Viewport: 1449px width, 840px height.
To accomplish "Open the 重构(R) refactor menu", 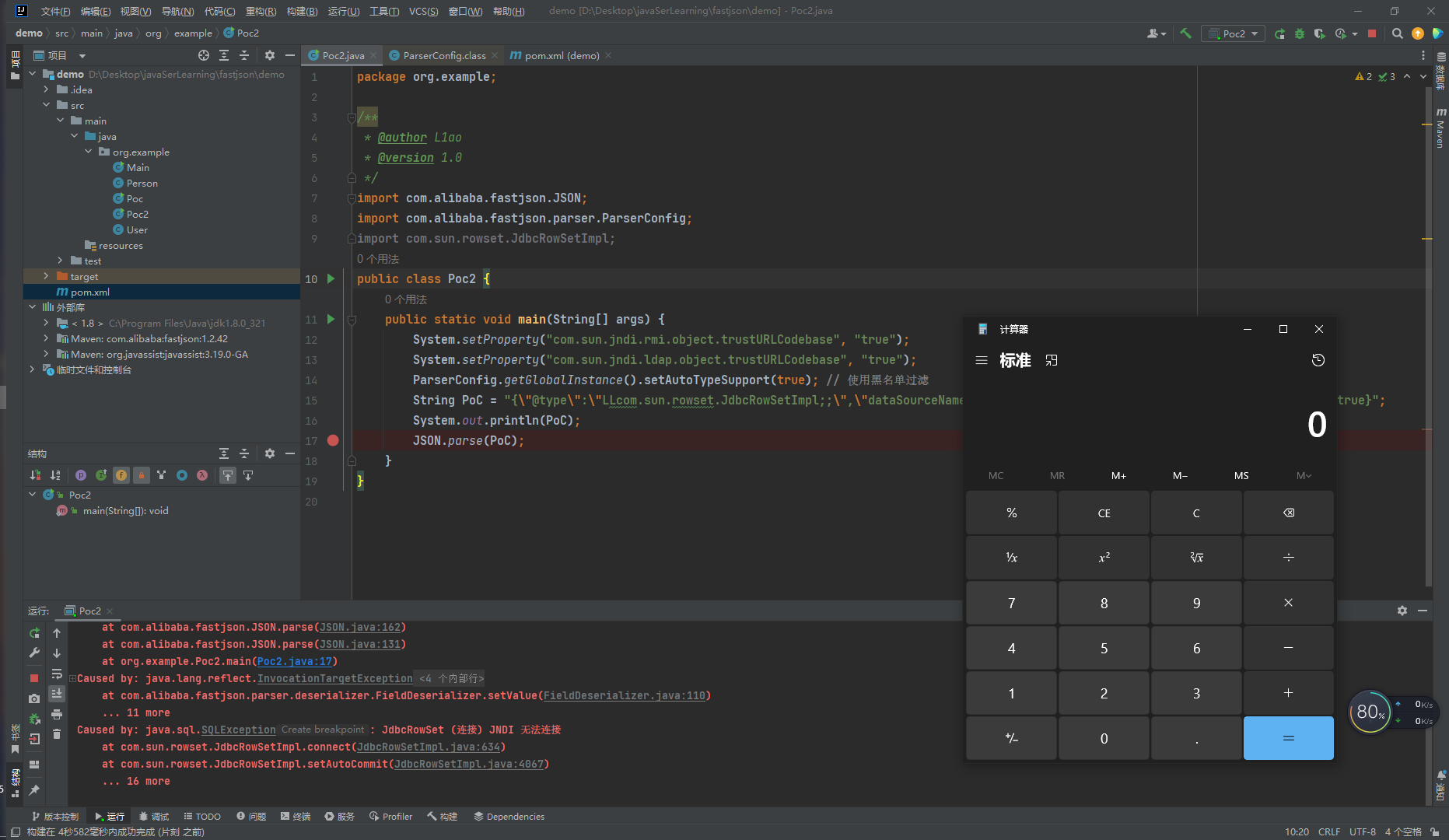I will 261,11.
